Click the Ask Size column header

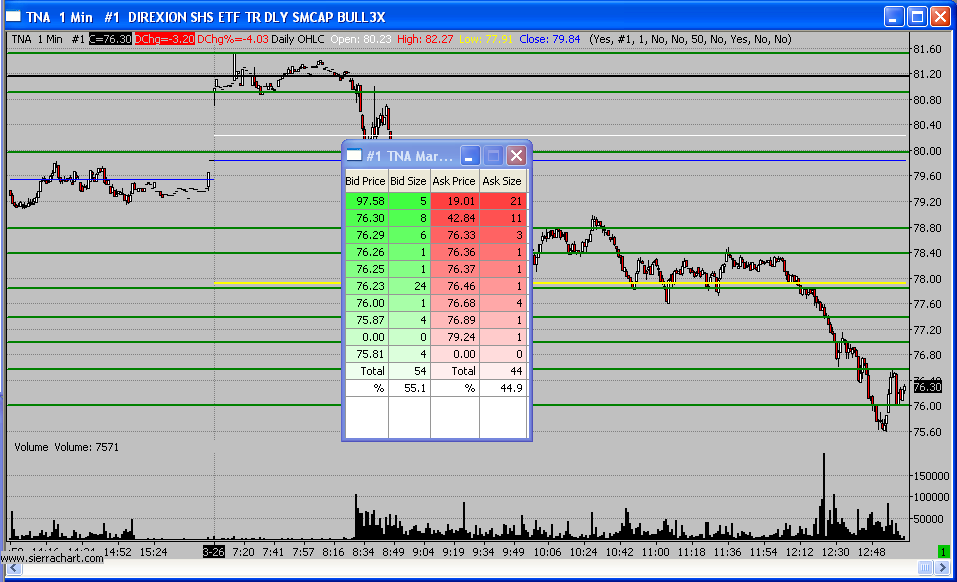[502, 181]
